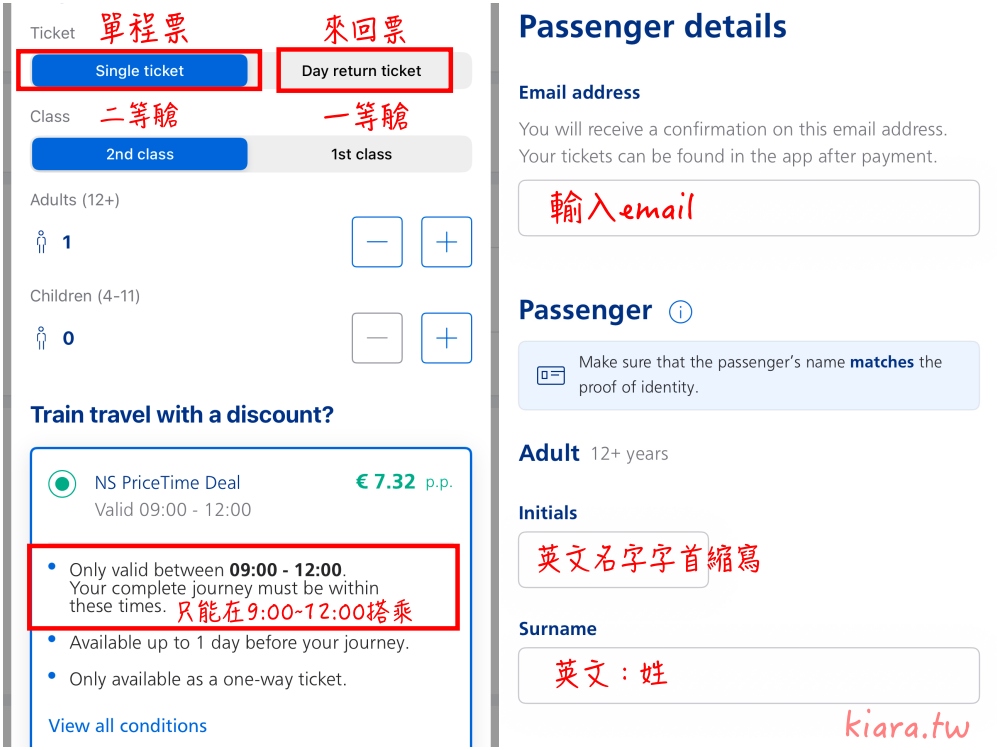Image resolution: width=1000 pixels, height=750 pixels.
Task: Increase the number of children
Action: [x=446, y=338]
